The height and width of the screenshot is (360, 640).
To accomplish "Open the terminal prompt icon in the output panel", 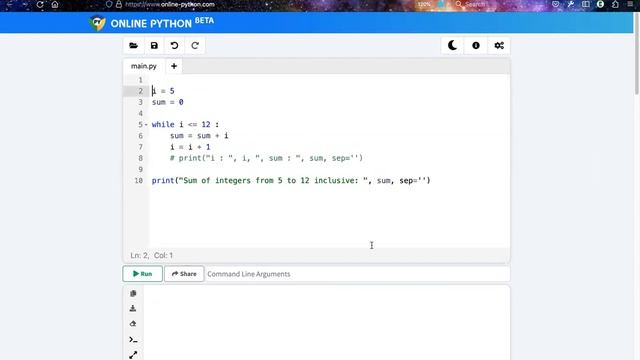I will point(133,340).
